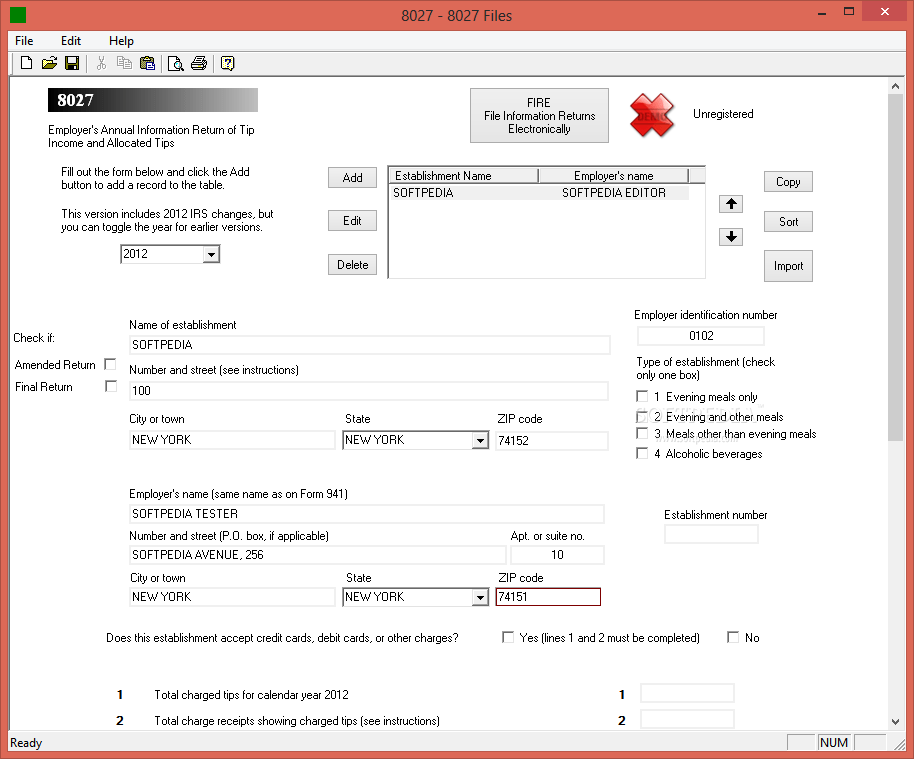Click the Cut scissors icon
Screen dimensions: 914x759
click(101, 63)
